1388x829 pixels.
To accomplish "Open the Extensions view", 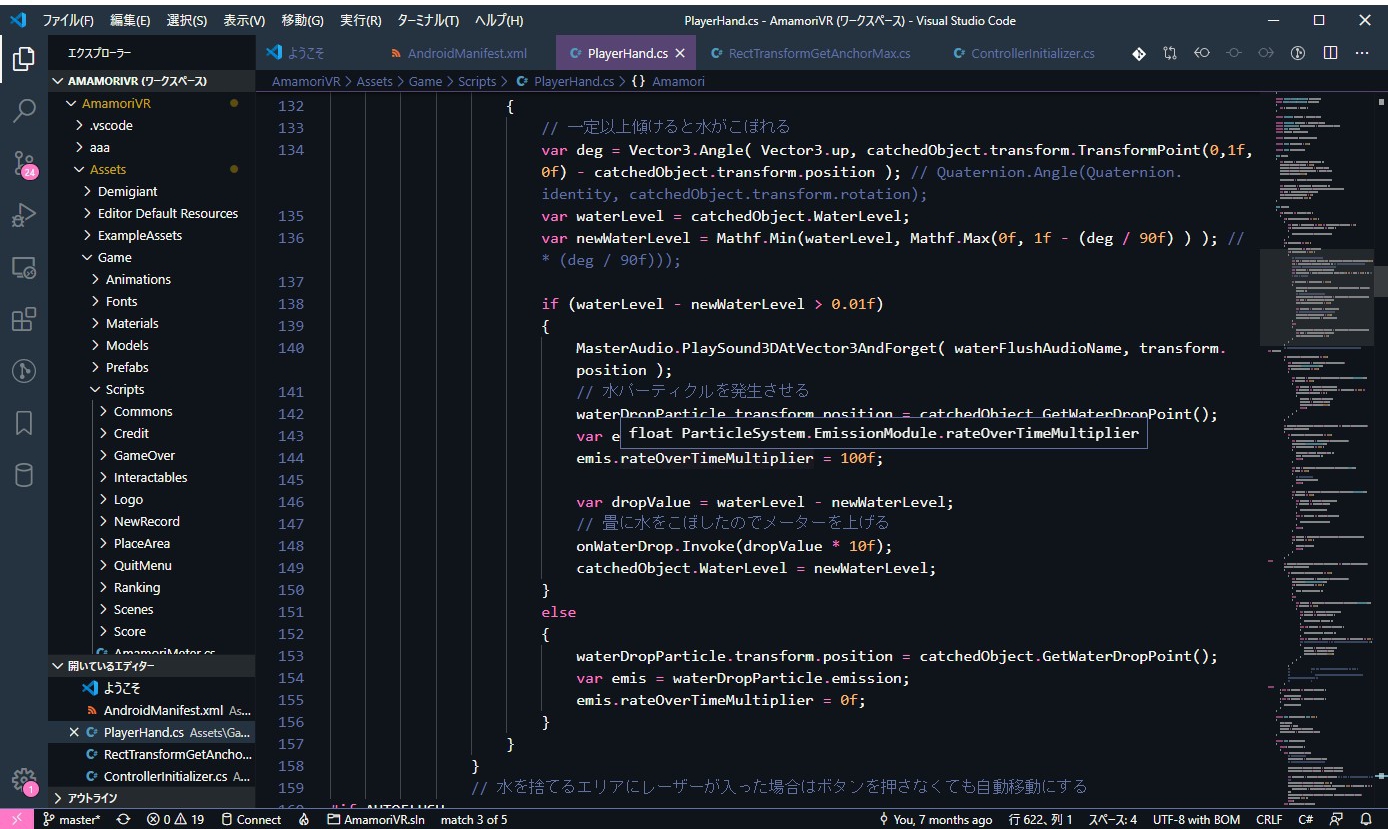I will pyautogui.click(x=24, y=319).
